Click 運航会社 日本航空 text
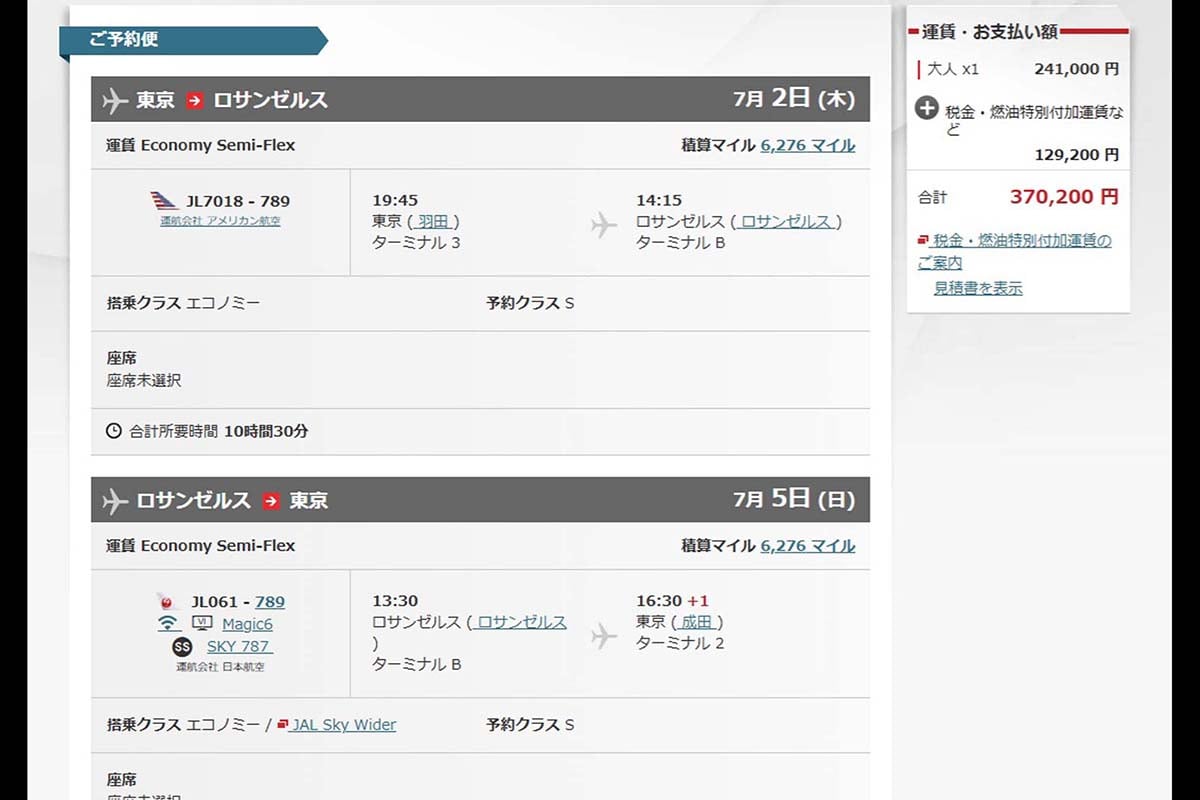This screenshot has width=1200, height=800. coord(220,667)
